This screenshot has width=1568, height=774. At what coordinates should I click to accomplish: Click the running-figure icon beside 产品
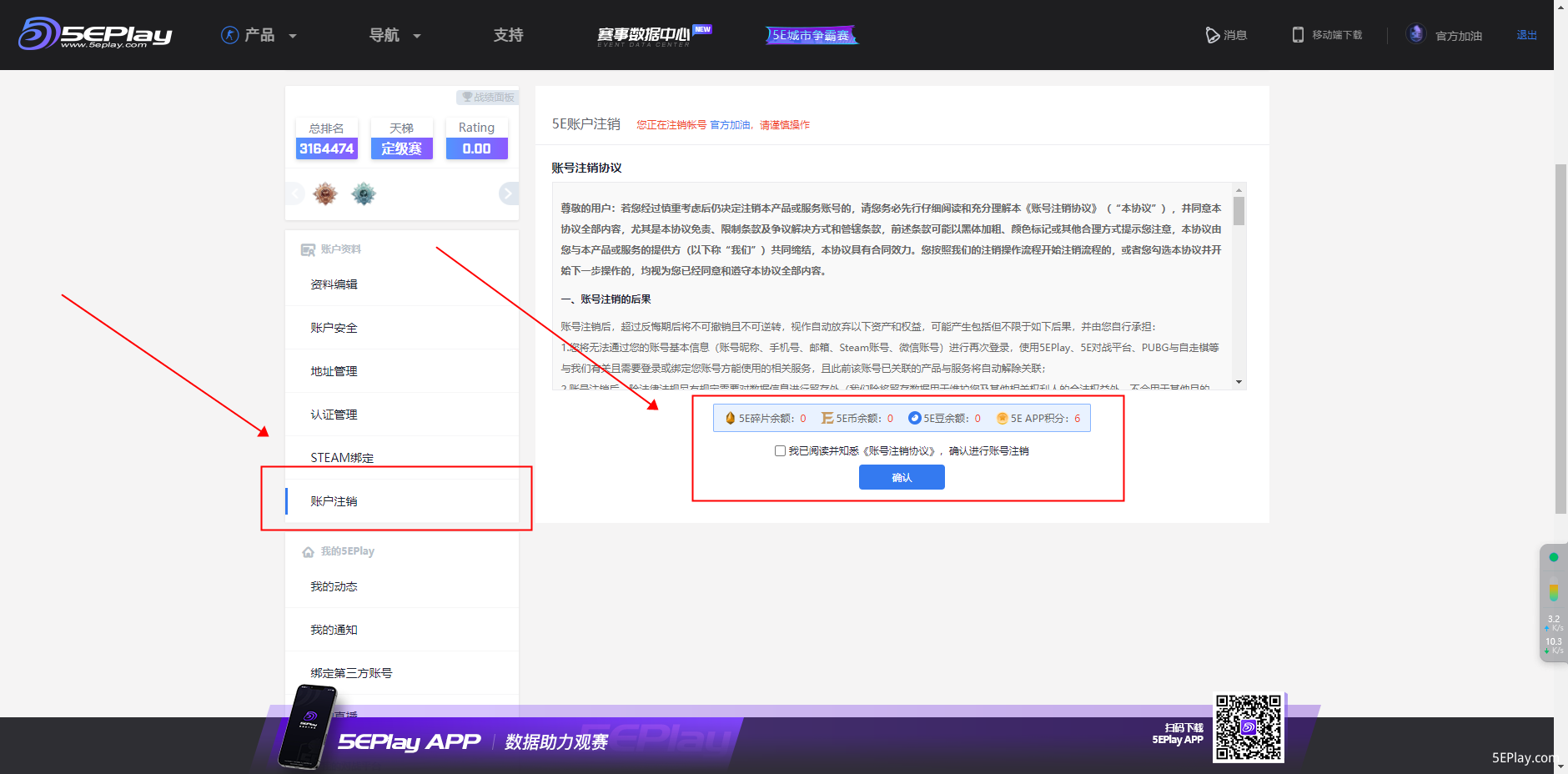click(230, 35)
